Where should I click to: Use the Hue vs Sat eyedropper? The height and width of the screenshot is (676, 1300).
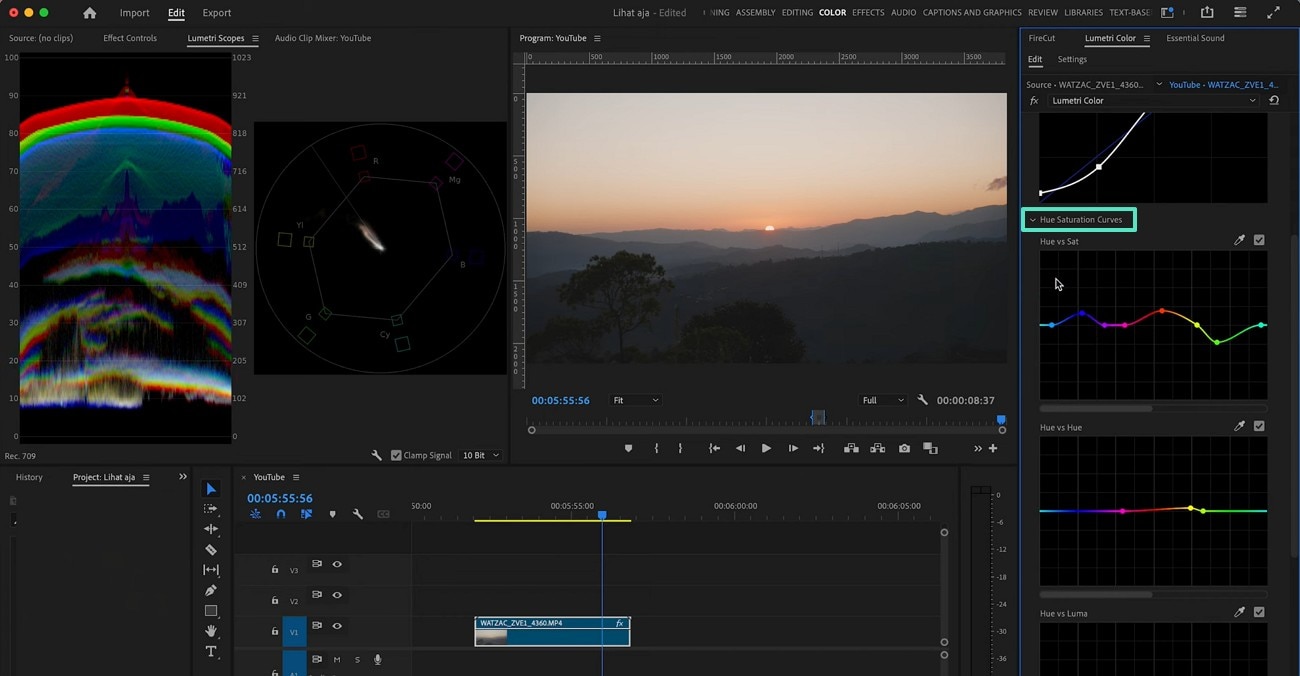pyautogui.click(x=1239, y=240)
